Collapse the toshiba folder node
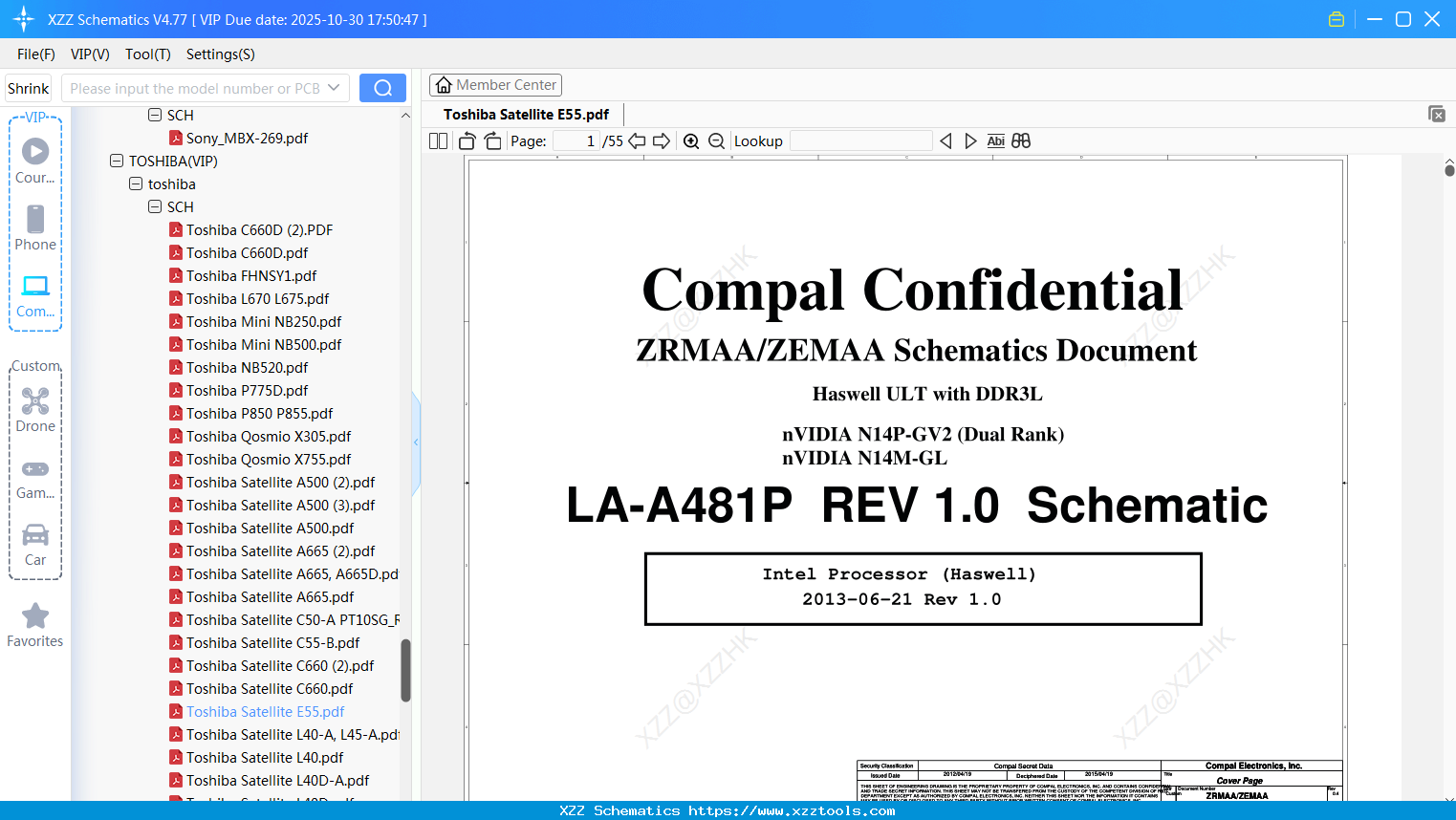 point(136,184)
